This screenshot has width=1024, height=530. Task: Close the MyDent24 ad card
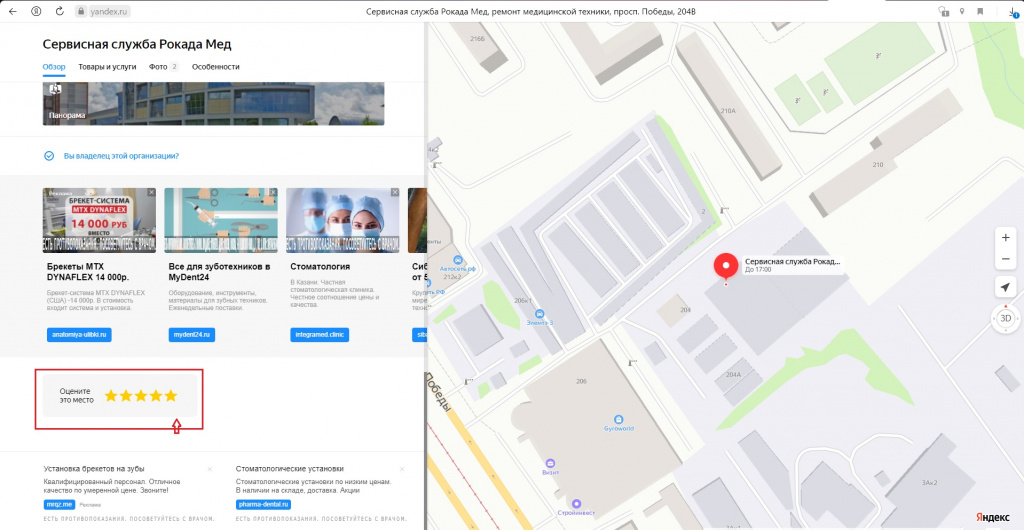[273, 193]
